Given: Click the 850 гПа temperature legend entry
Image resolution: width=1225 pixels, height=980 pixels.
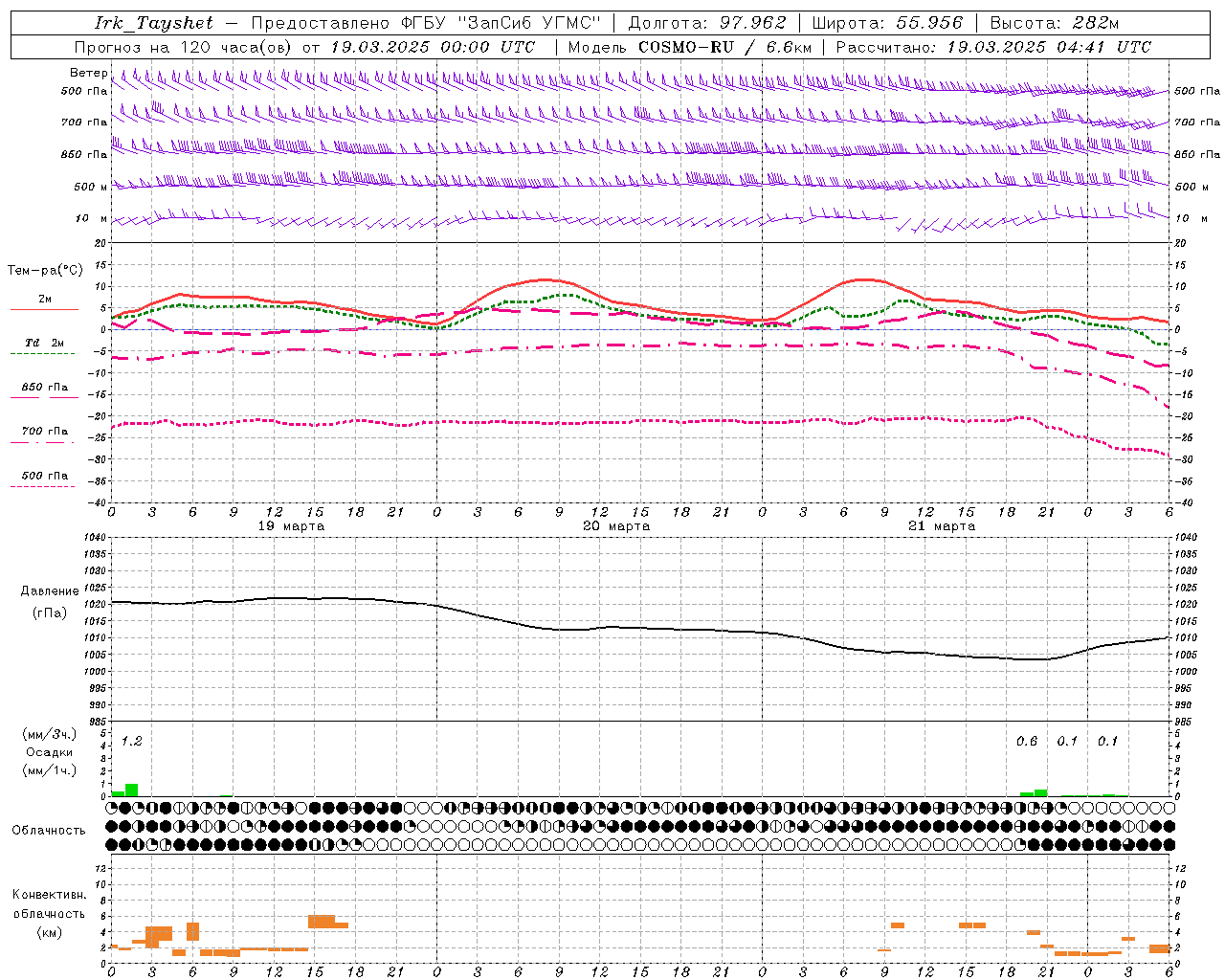Looking at the screenshot, I should point(45,388).
